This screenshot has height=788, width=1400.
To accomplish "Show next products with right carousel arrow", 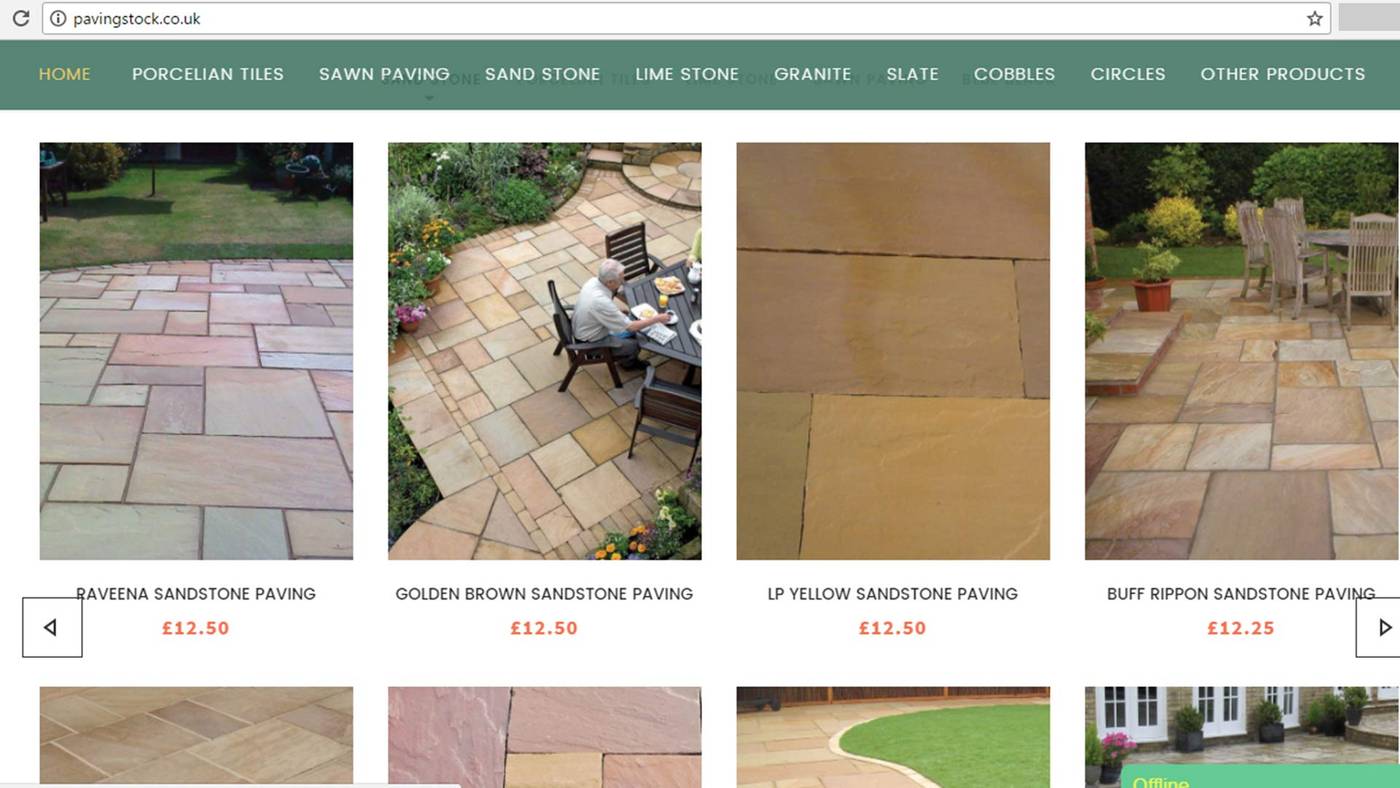I will point(1380,627).
